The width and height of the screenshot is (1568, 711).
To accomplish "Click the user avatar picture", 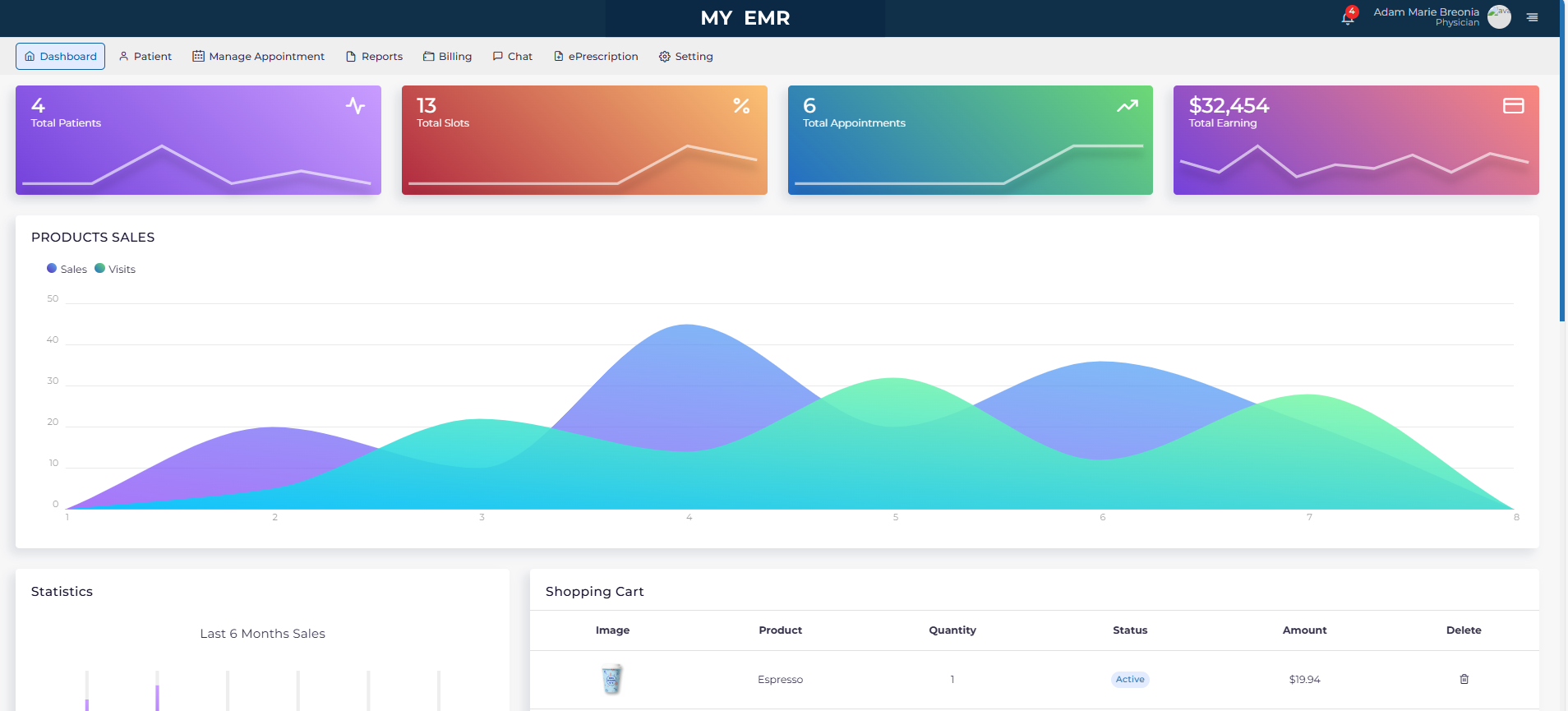I will (x=1499, y=17).
